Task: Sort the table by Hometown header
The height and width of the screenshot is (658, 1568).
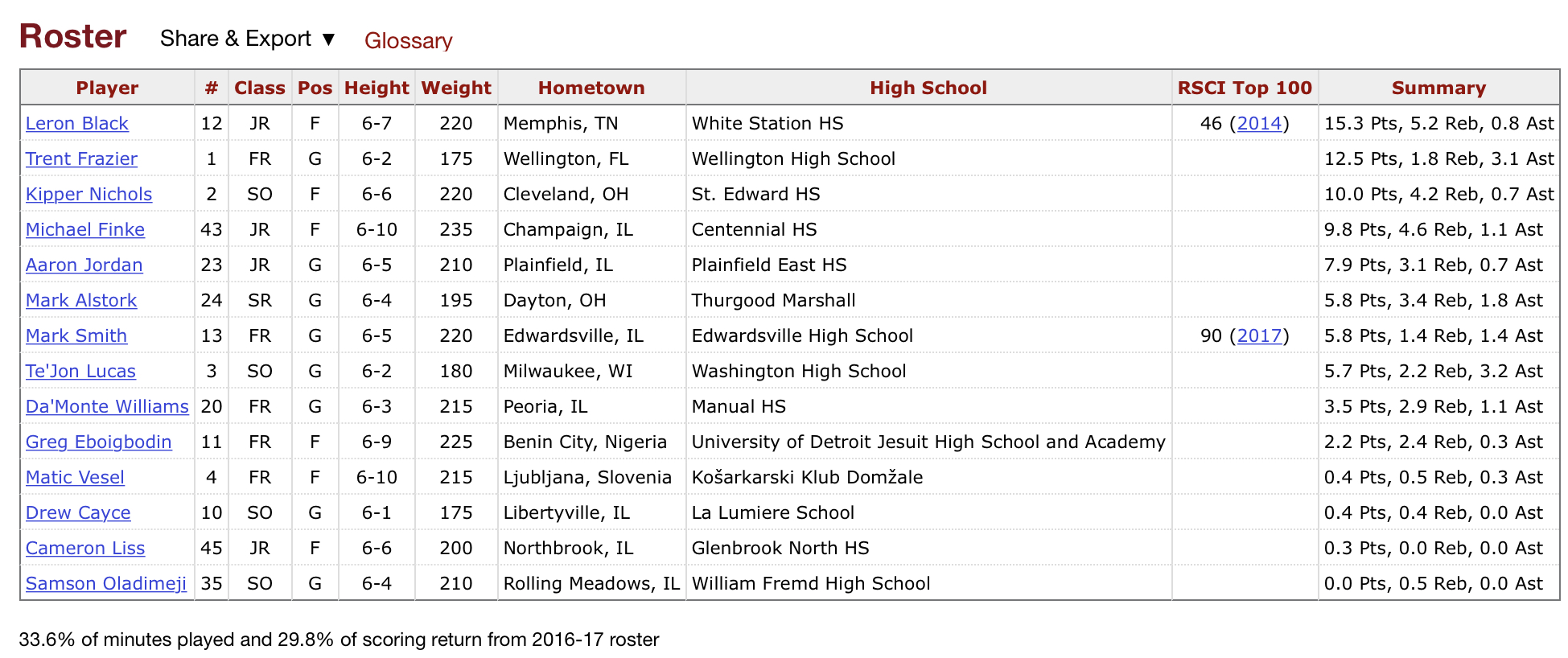Action: click(591, 88)
